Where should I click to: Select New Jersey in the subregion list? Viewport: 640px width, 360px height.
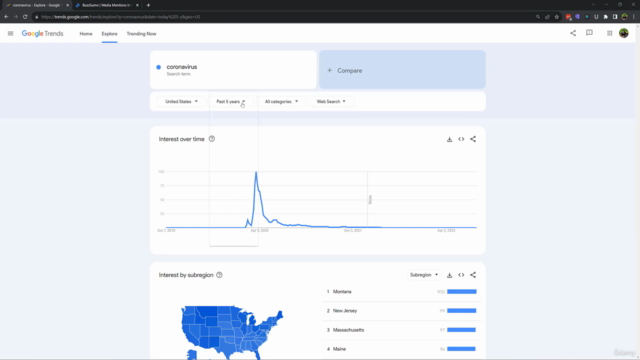coord(345,311)
